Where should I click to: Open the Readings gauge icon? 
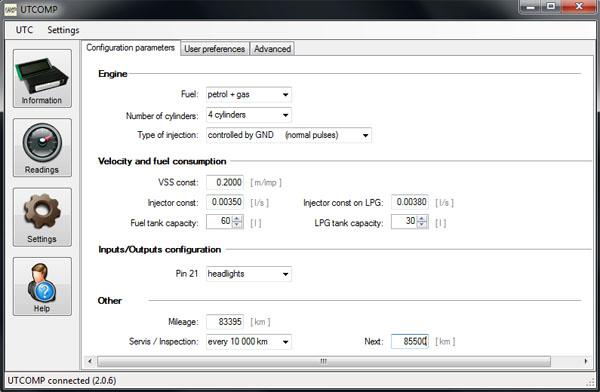42,148
